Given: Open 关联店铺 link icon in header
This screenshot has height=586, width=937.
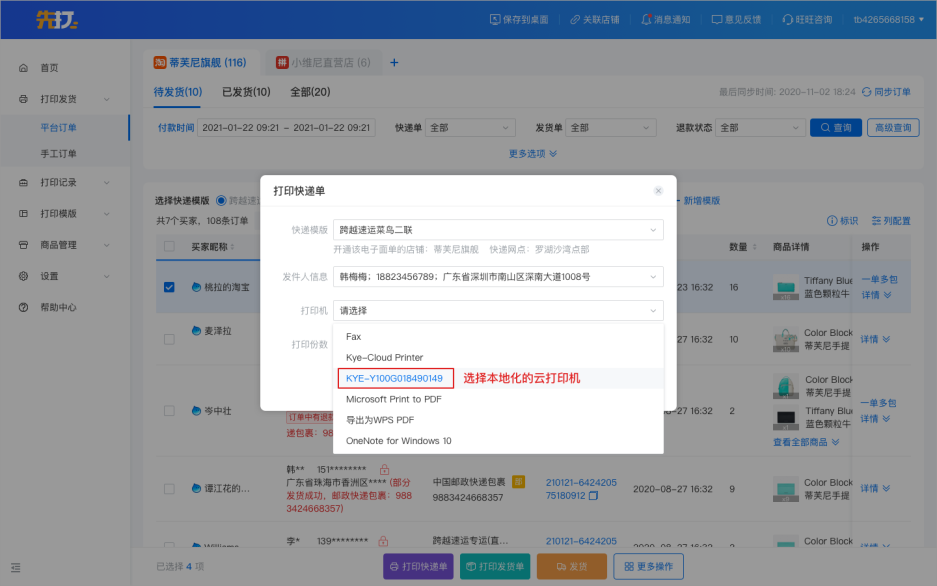Looking at the screenshot, I should click(575, 19).
